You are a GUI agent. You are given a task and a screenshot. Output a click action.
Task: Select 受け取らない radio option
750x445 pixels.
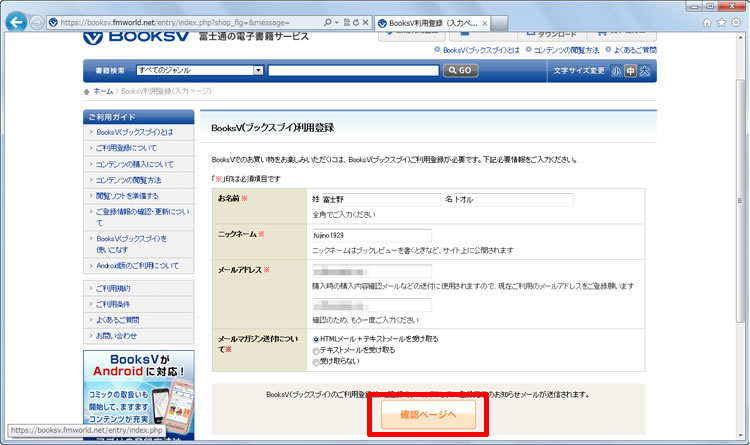pyautogui.click(x=316, y=362)
